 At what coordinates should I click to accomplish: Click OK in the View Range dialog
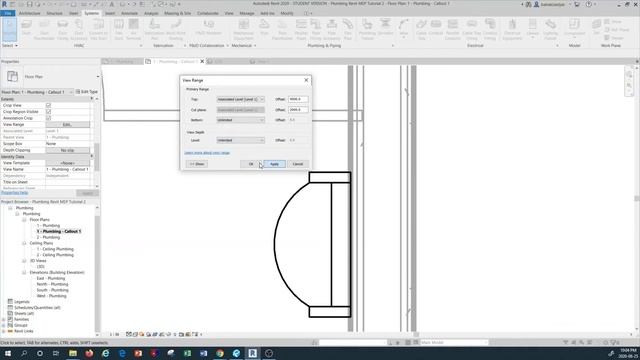pos(251,164)
